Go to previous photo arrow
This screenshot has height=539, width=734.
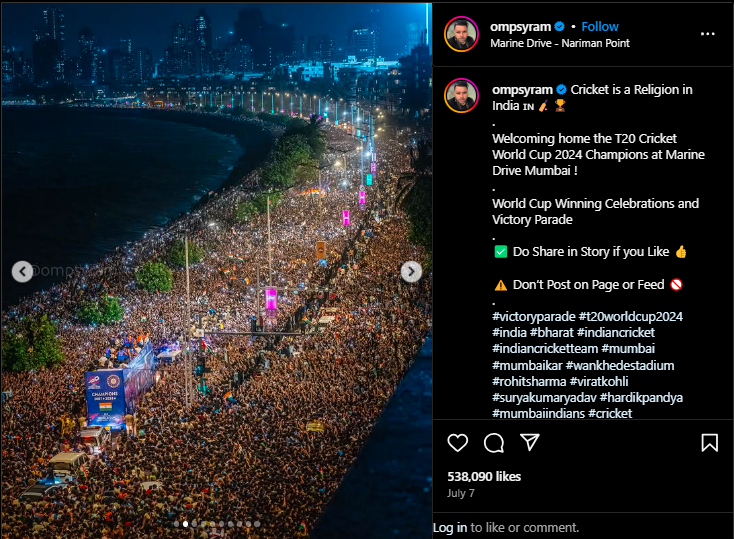[x=22, y=272]
